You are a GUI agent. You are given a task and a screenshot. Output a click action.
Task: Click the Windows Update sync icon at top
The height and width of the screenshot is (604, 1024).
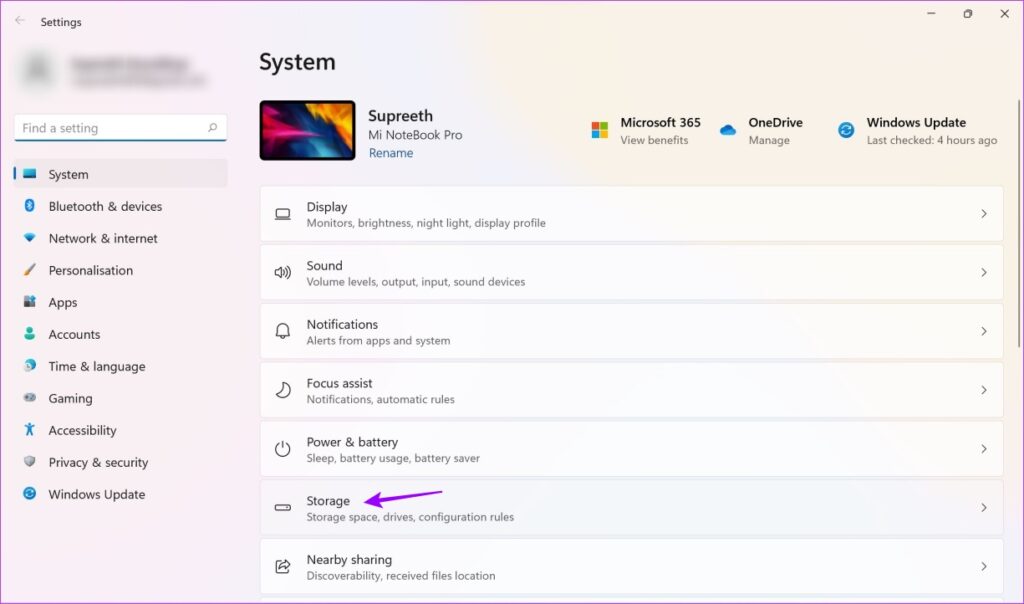click(x=846, y=130)
